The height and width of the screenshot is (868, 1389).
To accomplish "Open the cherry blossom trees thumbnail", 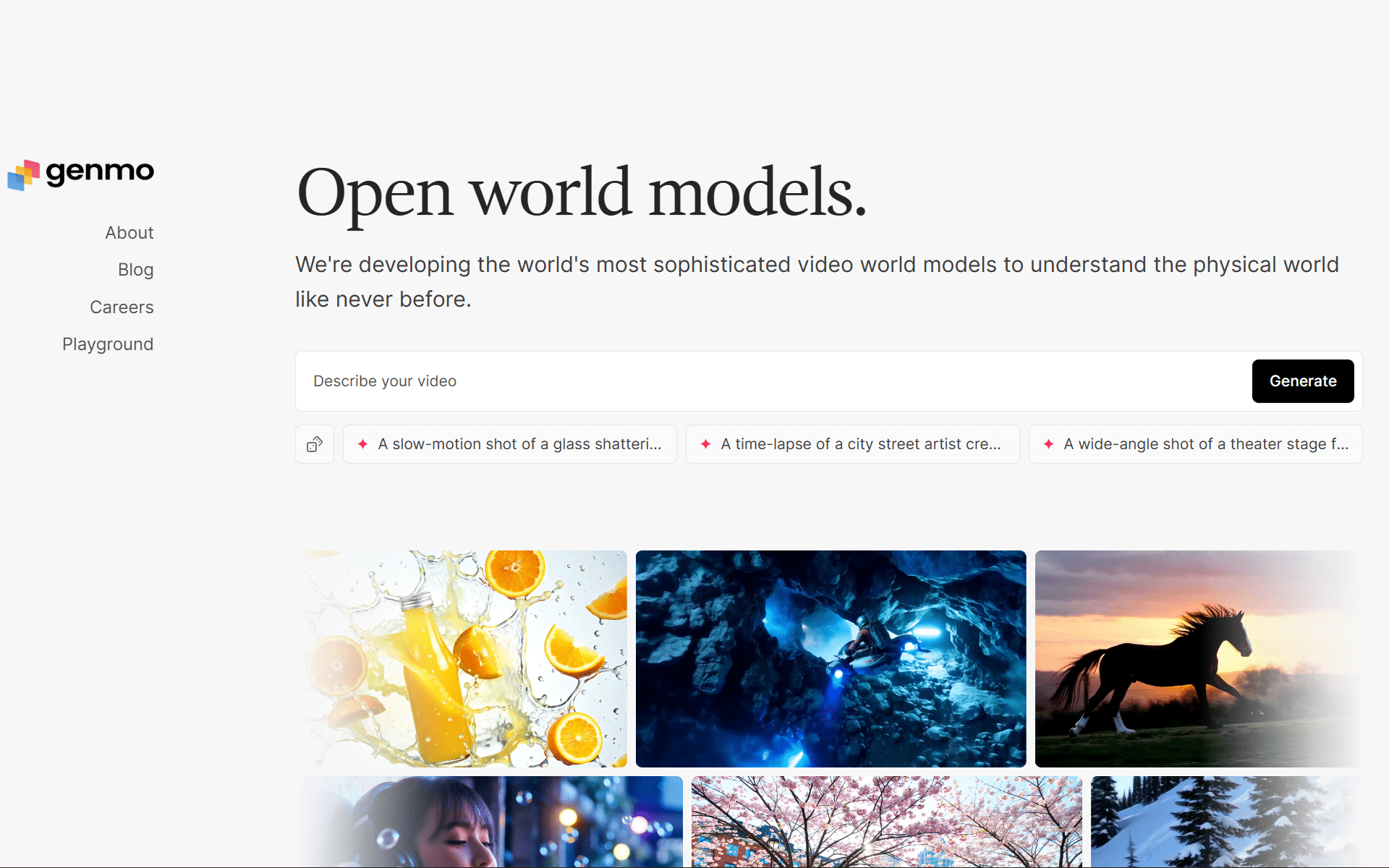I will (x=887, y=822).
